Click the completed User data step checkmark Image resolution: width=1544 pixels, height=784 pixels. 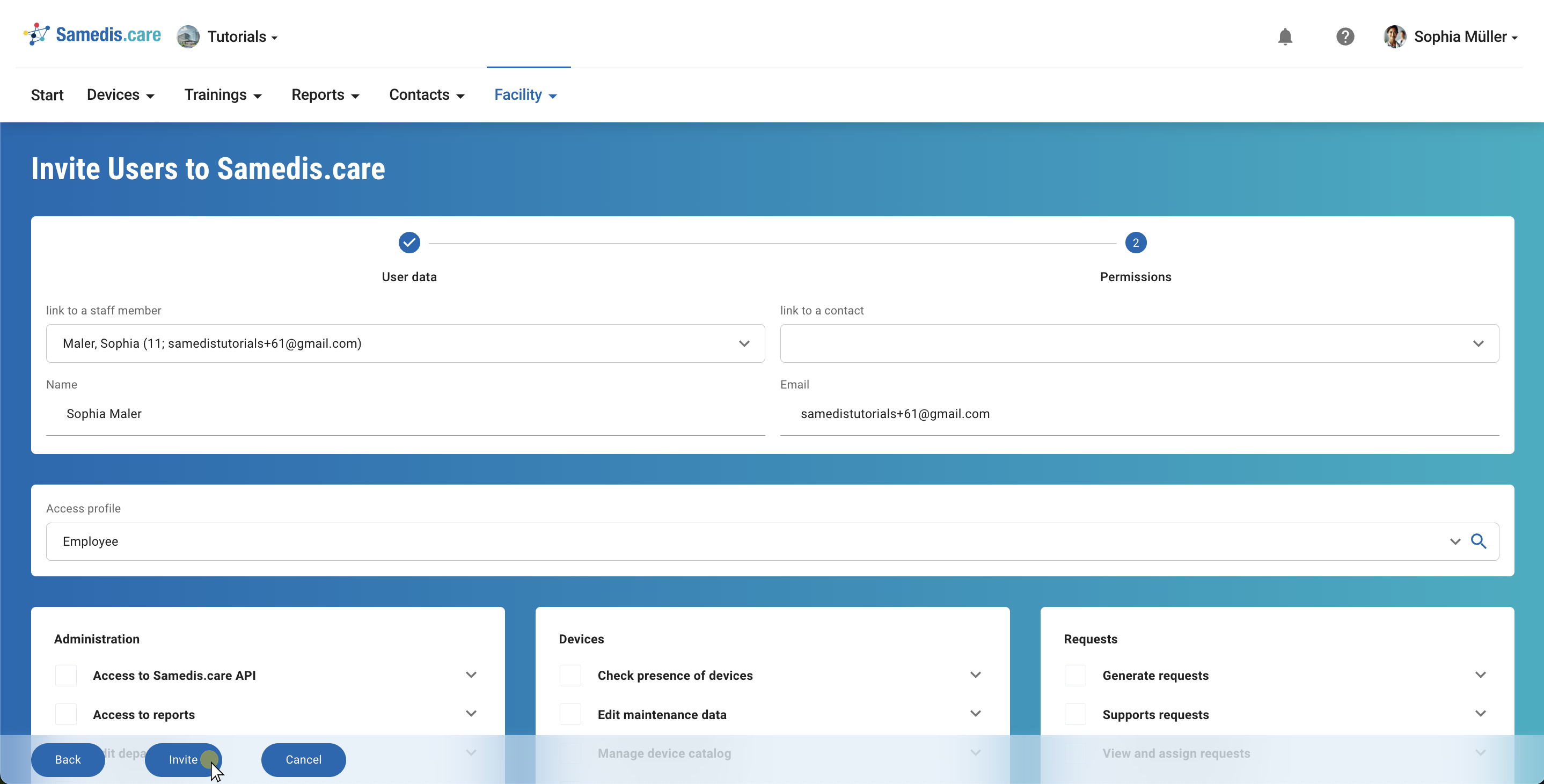pos(409,243)
